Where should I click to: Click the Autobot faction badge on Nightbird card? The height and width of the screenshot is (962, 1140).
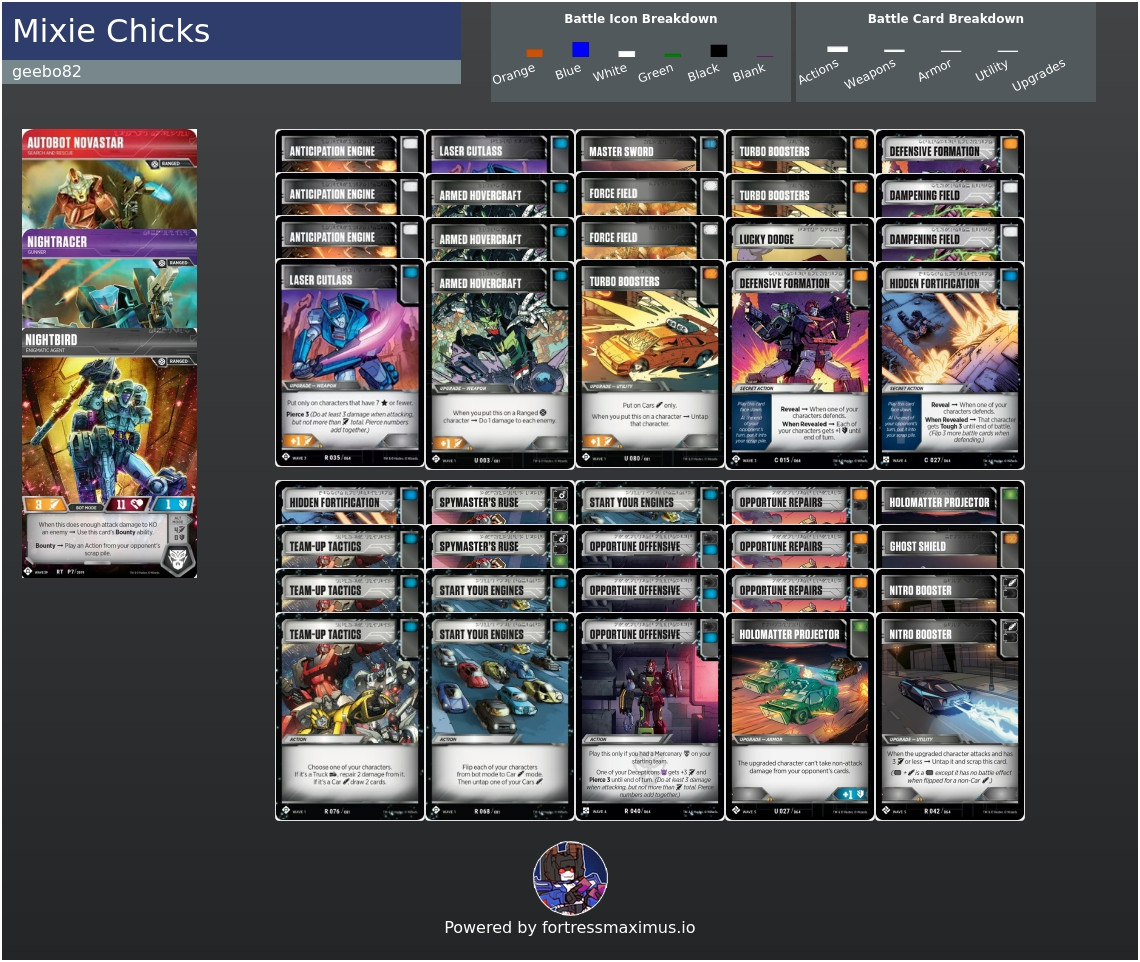tap(179, 557)
